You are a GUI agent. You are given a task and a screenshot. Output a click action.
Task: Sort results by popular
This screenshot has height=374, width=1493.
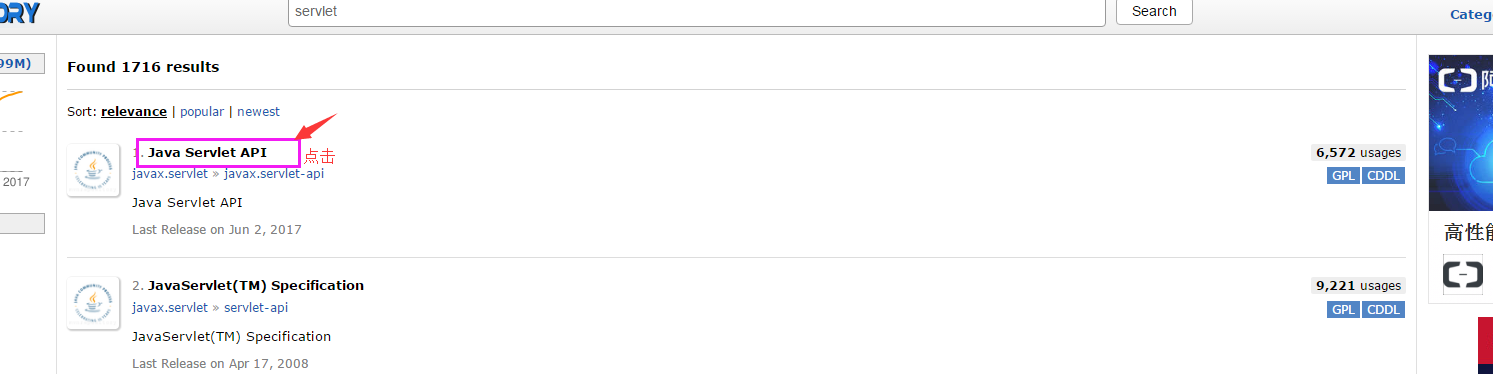(202, 112)
